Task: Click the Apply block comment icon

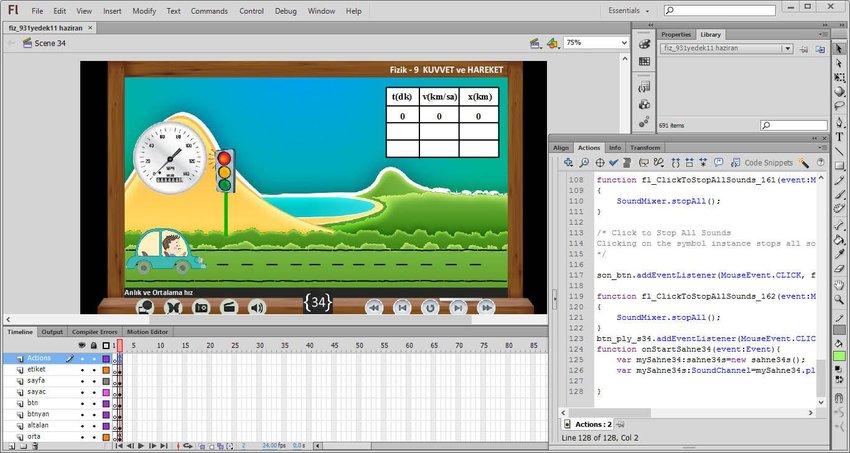Action: pos(719,162)
